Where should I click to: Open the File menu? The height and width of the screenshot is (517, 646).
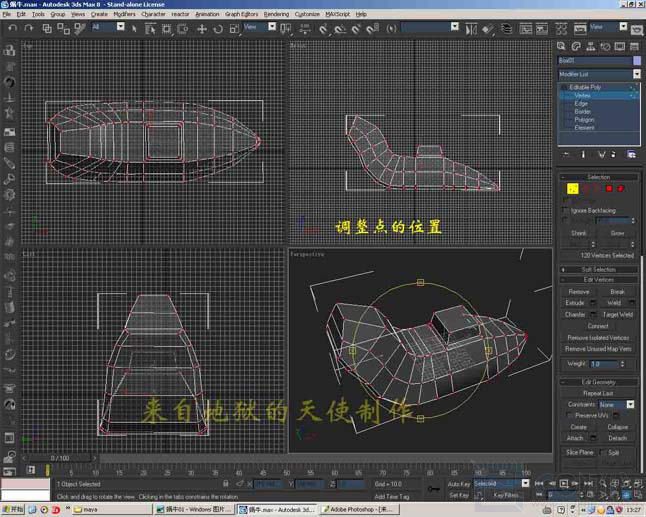7,14
